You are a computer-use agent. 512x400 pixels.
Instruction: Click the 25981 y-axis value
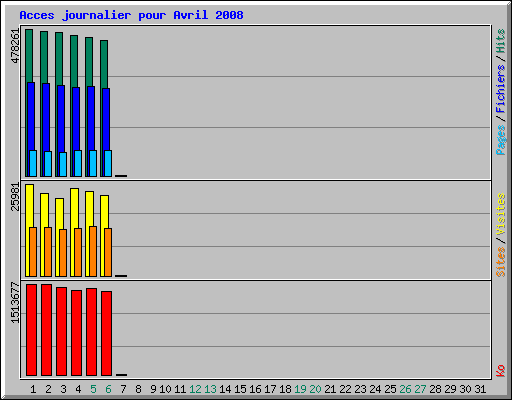coord(15,197)
